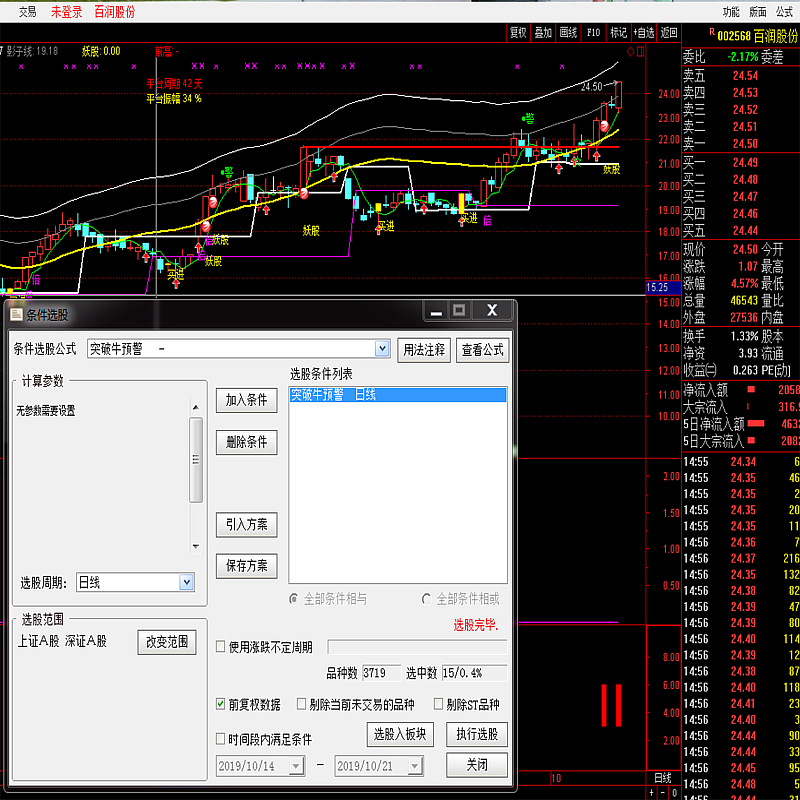Click the 0 reset button under 日线
Screen dimensions: 800x800
click(674, 793)
